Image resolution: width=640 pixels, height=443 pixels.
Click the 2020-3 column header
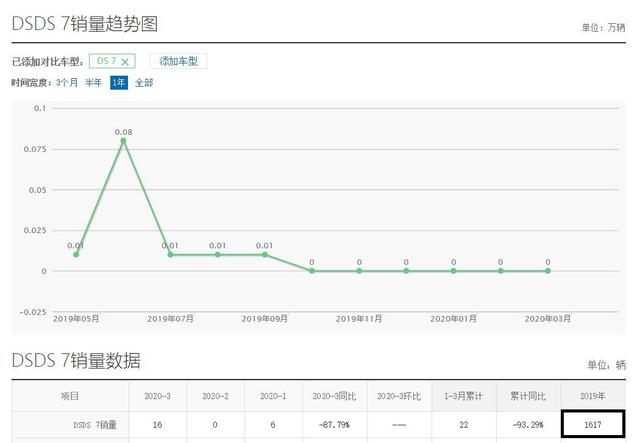pyautogui.click(x=158, y=396)
